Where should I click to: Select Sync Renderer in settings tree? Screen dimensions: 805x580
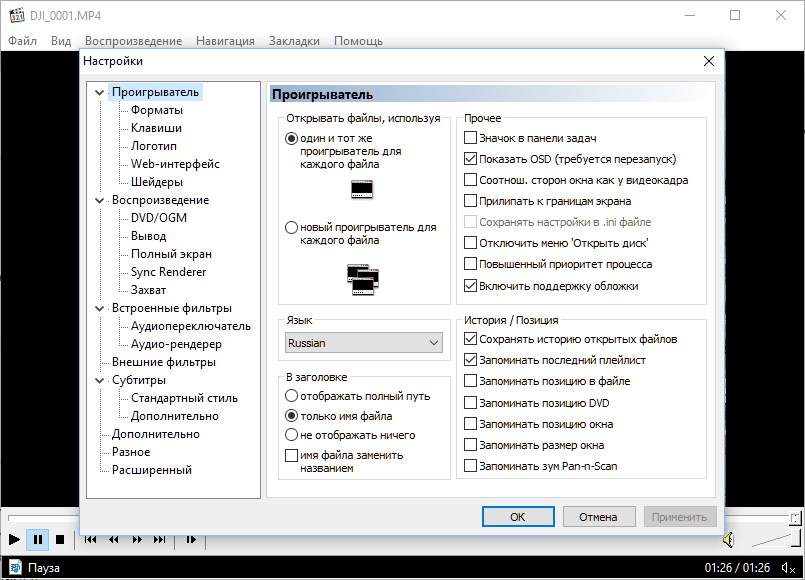(168, 272)
